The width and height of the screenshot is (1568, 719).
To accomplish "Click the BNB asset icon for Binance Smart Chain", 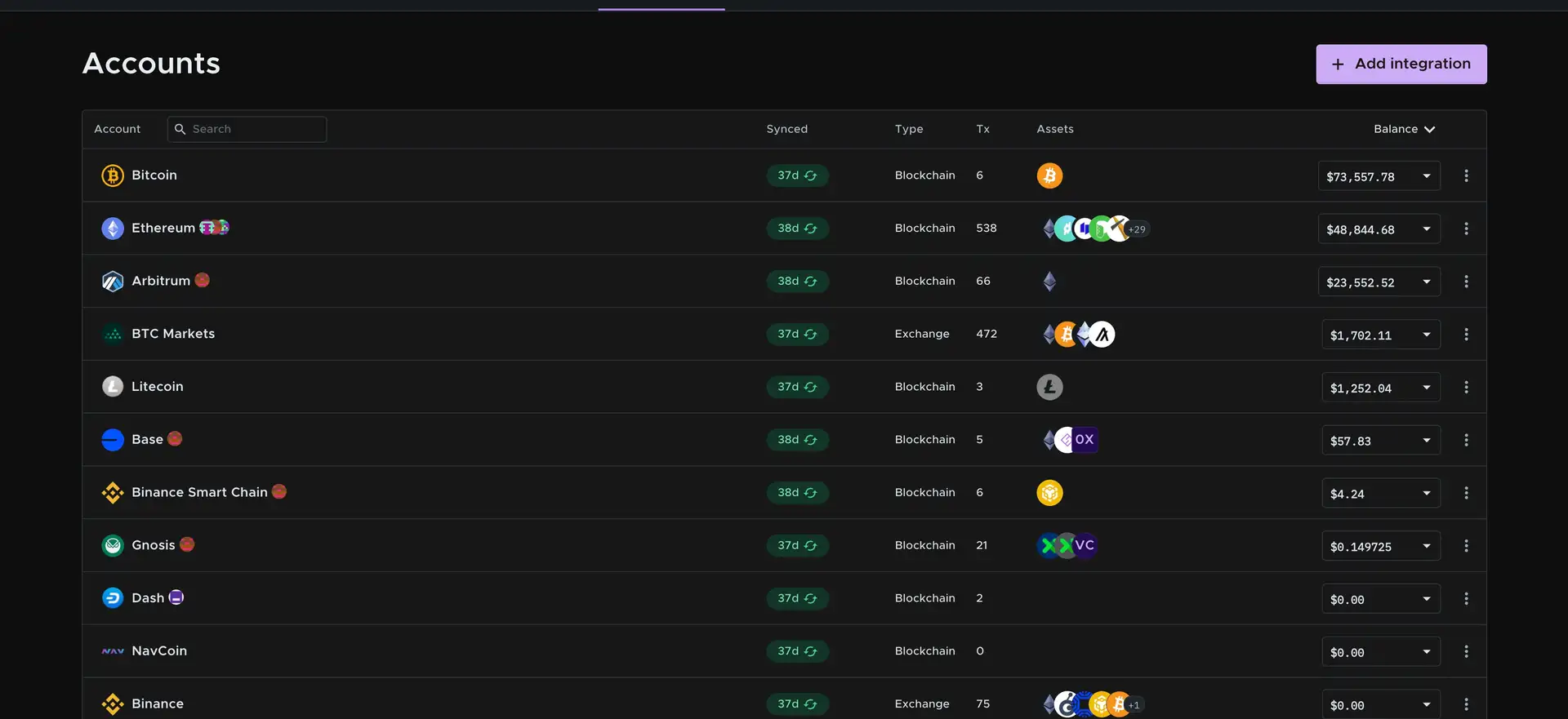I will [1049, 493].
